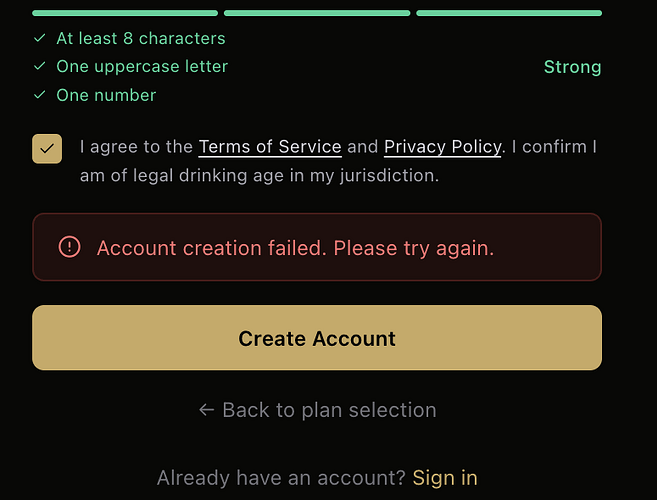Follow the Sign in link
This screenshot has width=657, height=500.
pos(445,478)
